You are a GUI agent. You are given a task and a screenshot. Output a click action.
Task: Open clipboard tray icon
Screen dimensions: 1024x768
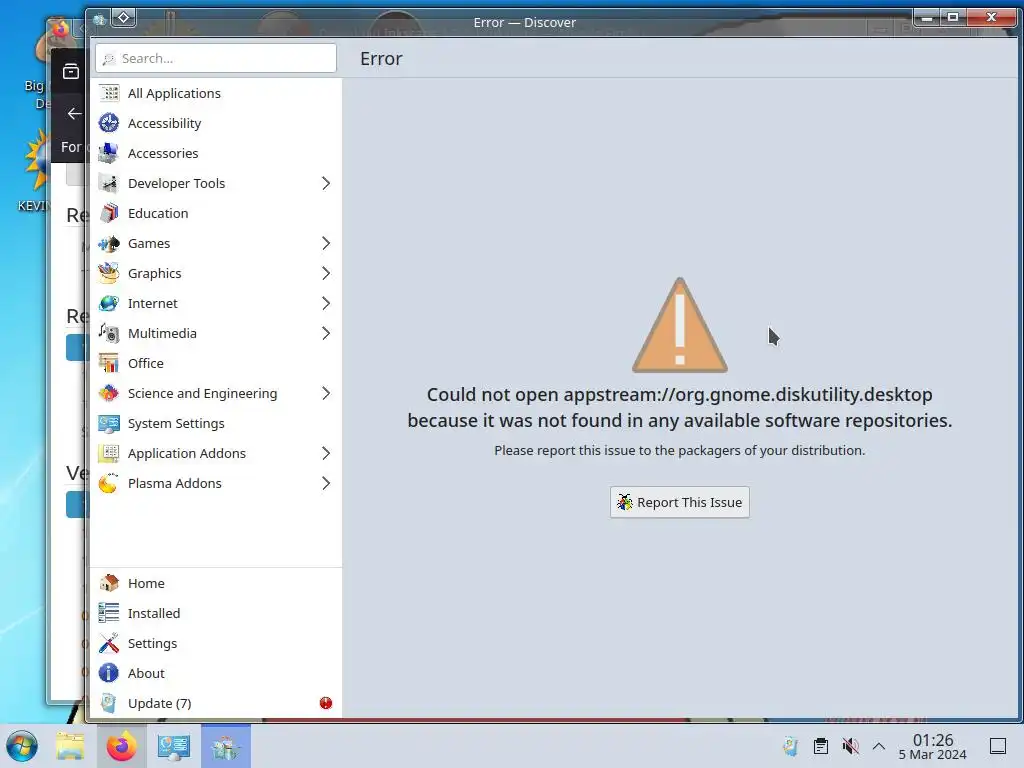(821, 746)
